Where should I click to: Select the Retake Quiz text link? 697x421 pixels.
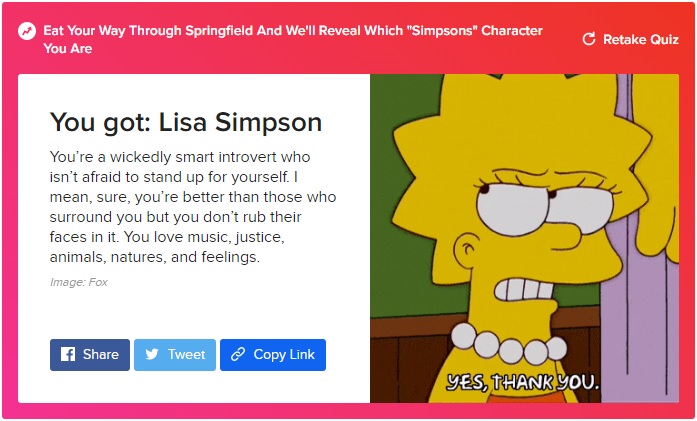point(641,40)
